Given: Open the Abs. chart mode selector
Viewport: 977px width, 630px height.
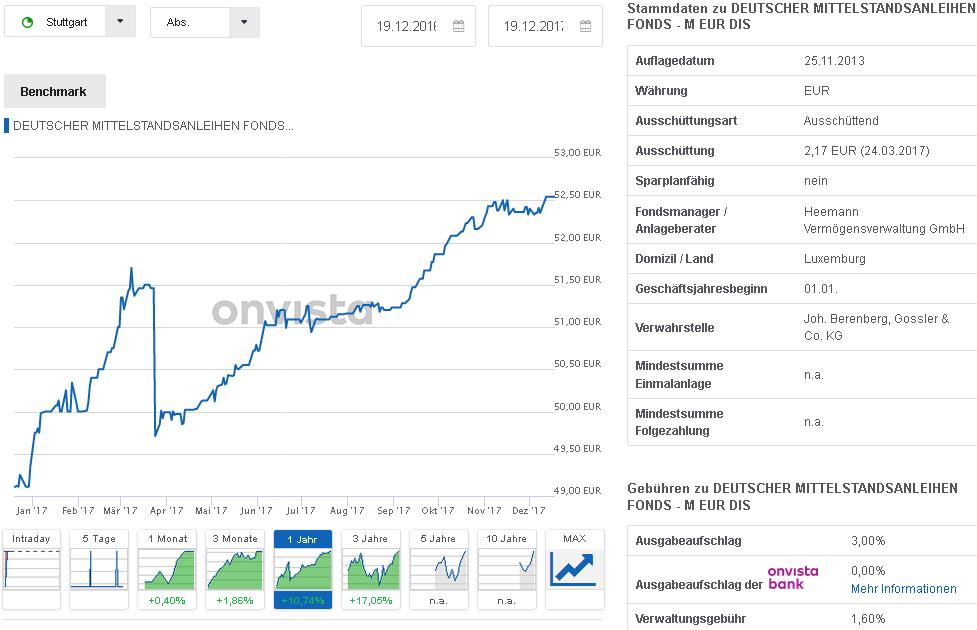Looking at the screenshot, I should pos(205,22).
